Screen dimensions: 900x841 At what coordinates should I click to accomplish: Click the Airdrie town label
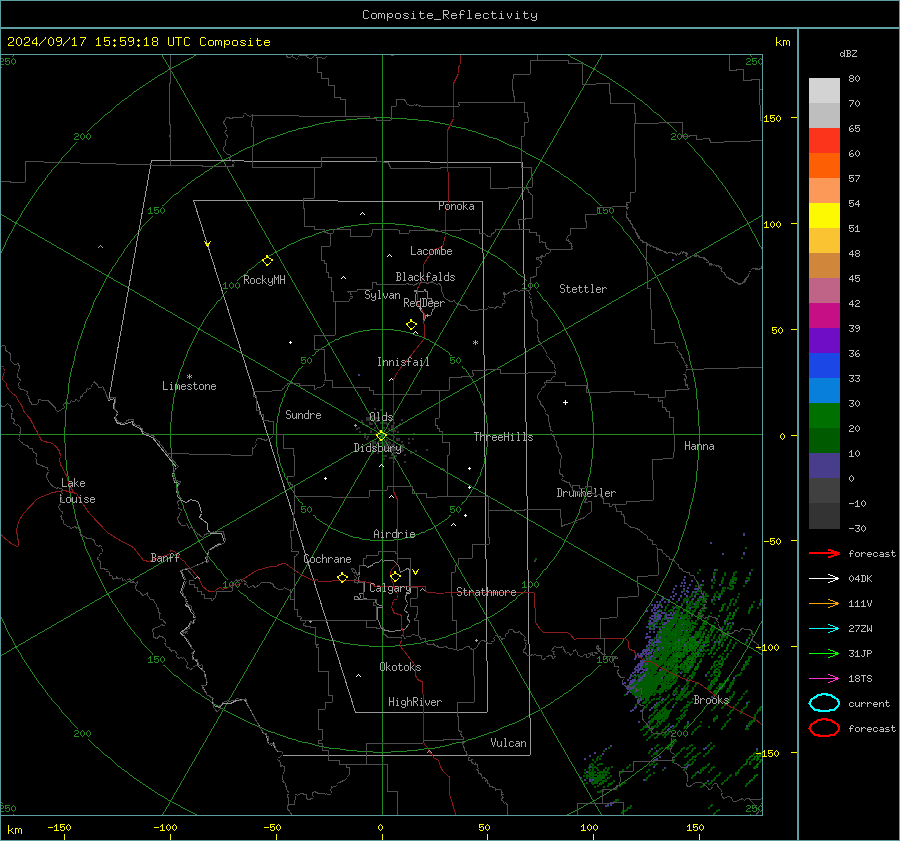(x=394, y=534)
